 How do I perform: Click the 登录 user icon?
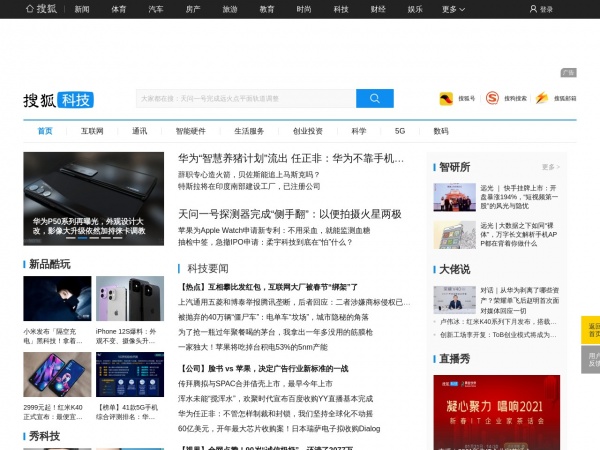click(x=533, y=9)
